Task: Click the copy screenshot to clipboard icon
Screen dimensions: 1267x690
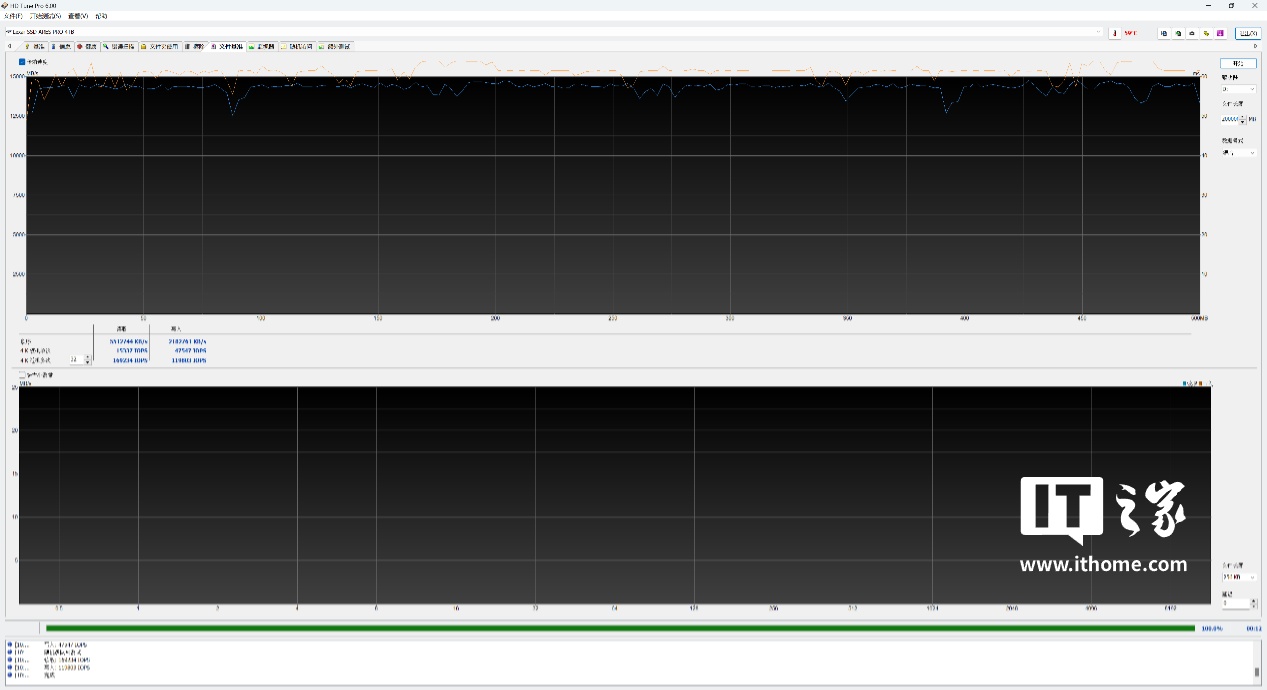Action: (1178, 33)
